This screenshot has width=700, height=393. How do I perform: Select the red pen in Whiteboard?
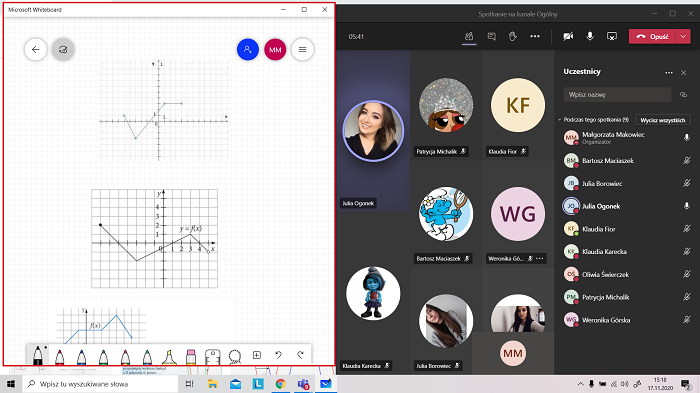pos(59,357)
